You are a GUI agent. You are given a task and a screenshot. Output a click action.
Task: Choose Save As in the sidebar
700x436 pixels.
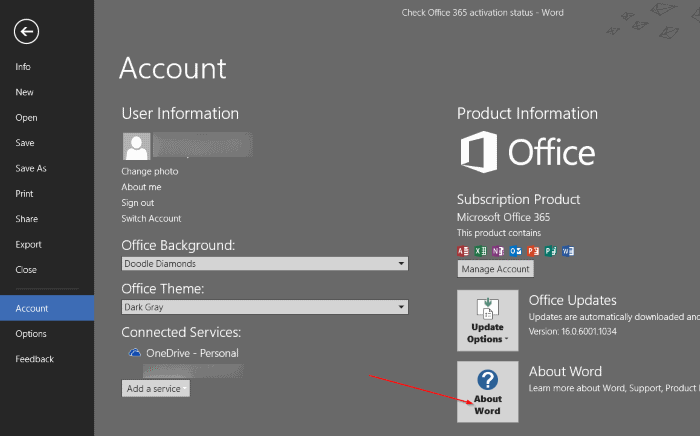31,168
